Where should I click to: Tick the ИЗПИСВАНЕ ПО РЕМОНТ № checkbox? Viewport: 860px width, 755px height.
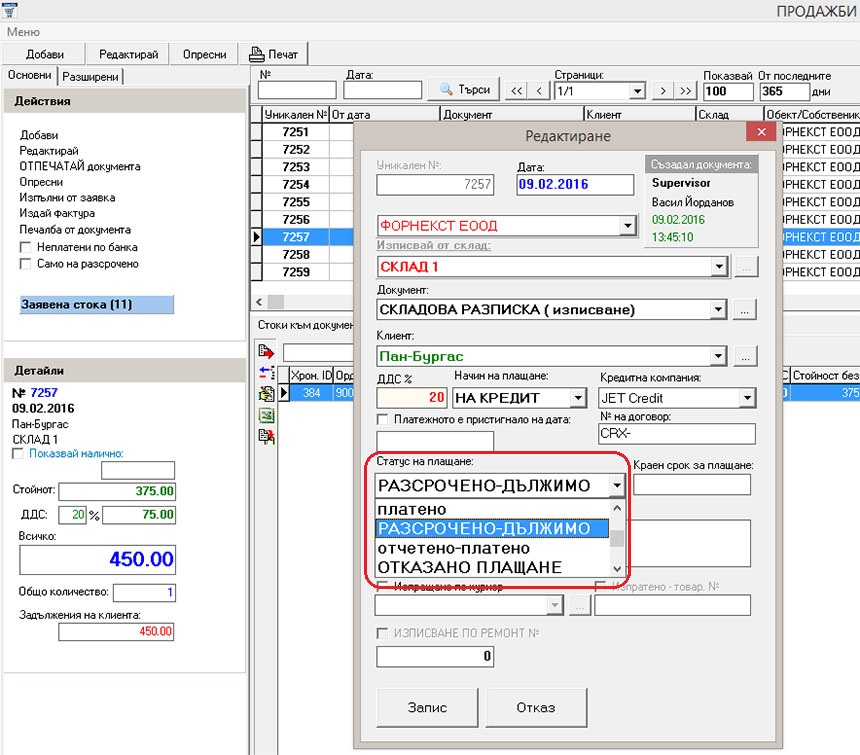tap(382, 633)
